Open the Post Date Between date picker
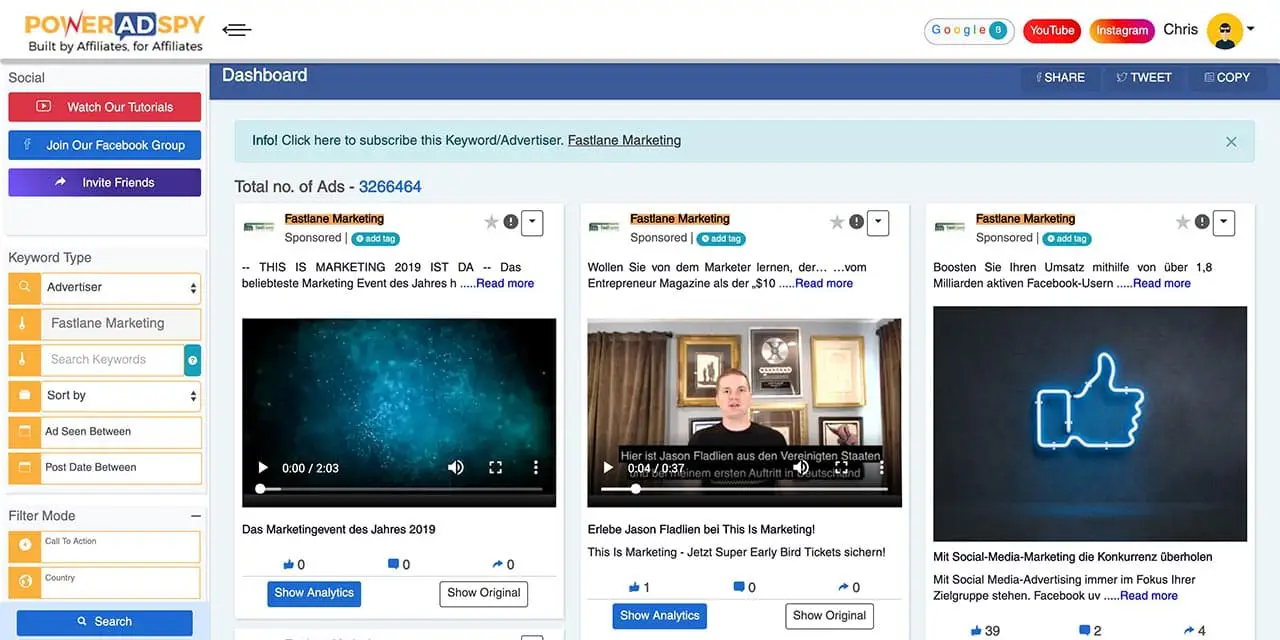 click(x=120, y=468)
